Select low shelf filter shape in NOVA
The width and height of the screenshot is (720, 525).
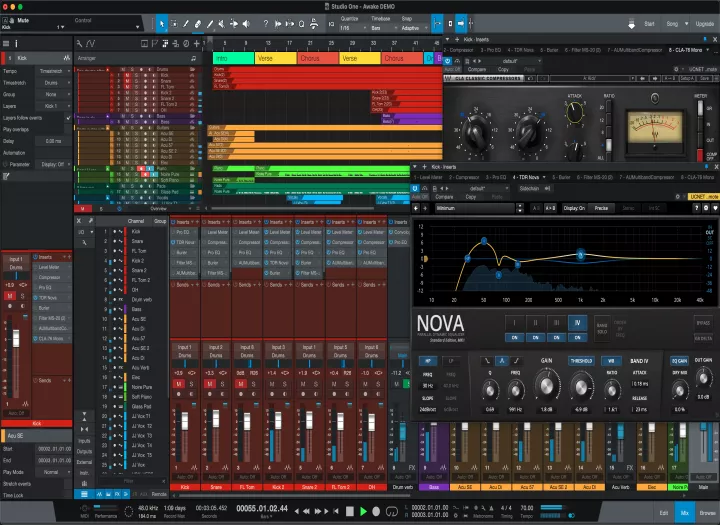tap(487, 361)
